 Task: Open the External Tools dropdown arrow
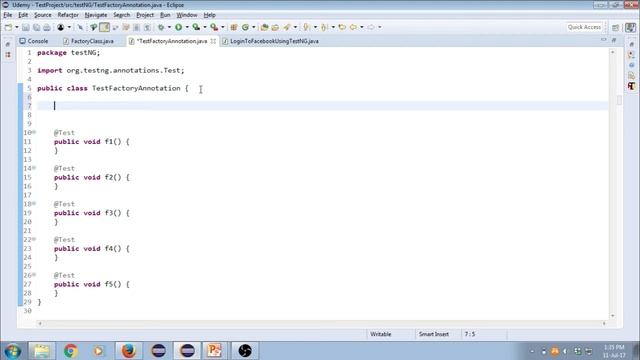[x=222, y=27]
